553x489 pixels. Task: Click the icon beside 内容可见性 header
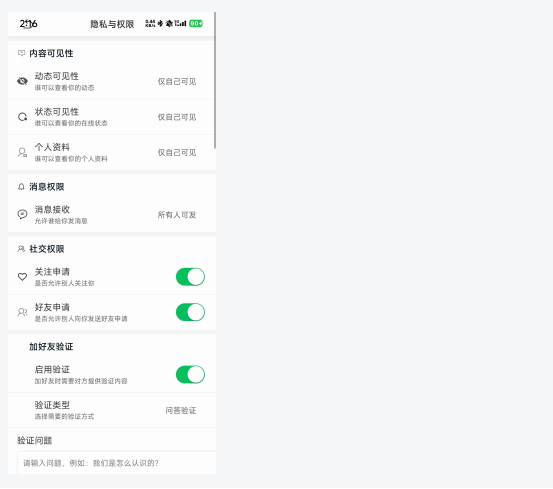point(22,53)
